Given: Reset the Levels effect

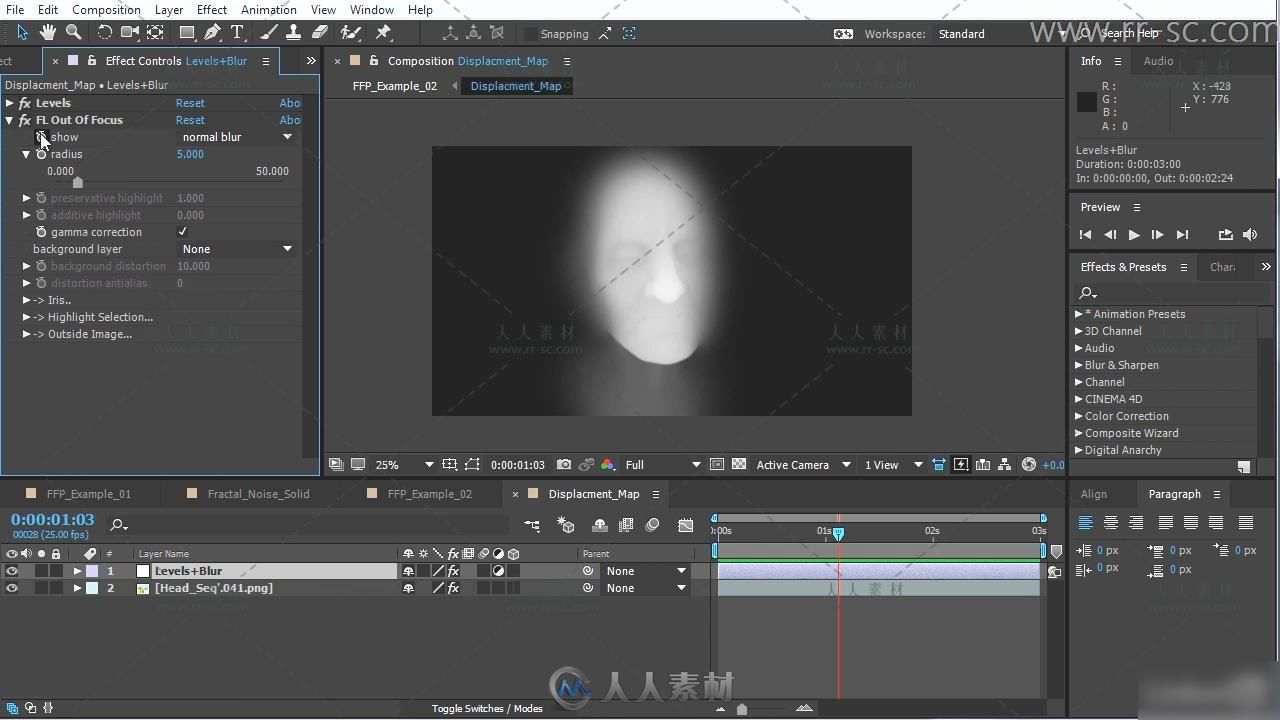Looking at the screenshot, I should 190,103.
